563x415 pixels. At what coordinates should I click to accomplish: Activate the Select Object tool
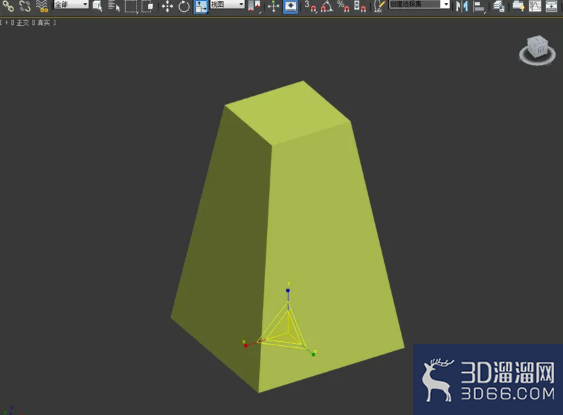[97, 6]
